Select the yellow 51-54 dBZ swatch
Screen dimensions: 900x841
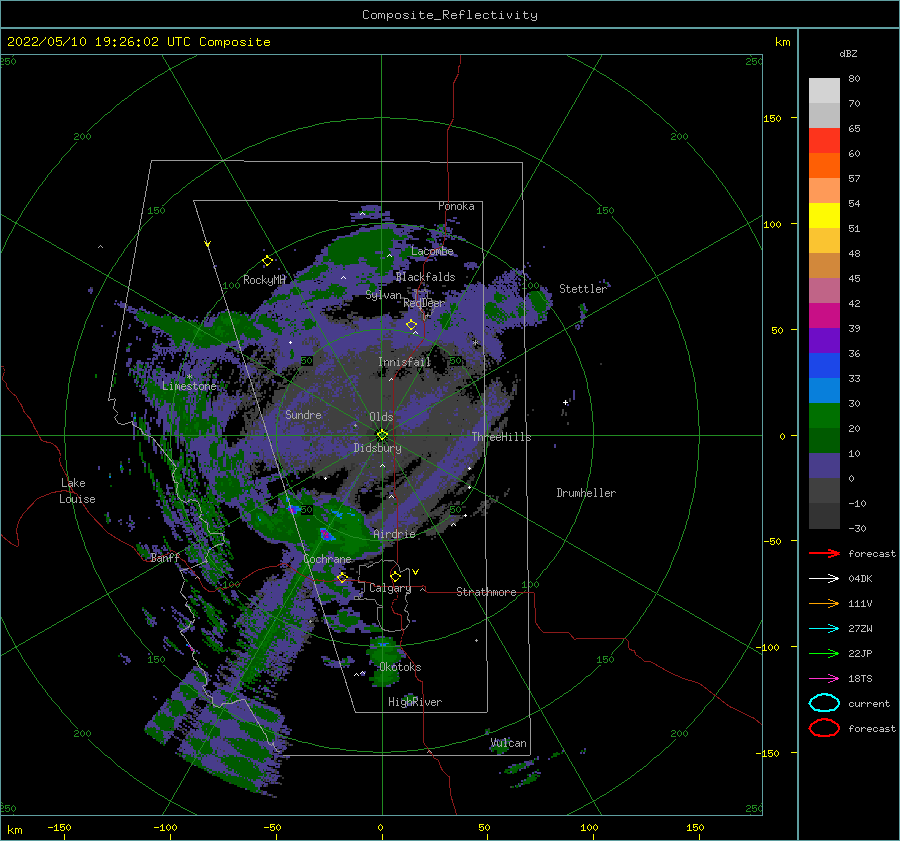824,216
